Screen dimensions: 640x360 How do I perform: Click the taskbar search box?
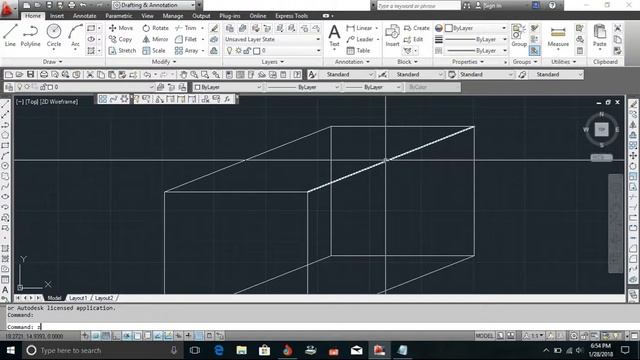tap(102, 350)
